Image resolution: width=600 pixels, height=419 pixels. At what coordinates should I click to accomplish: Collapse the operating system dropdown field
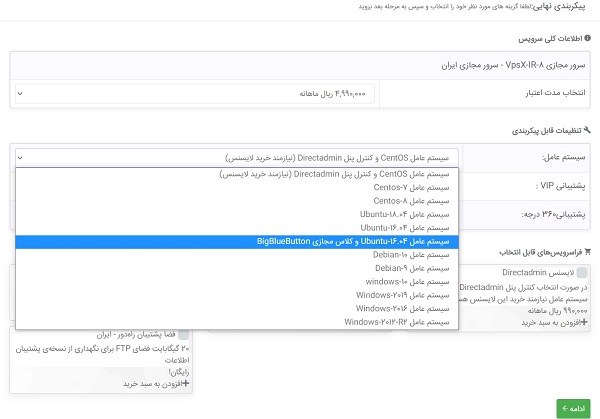(237, 158)
